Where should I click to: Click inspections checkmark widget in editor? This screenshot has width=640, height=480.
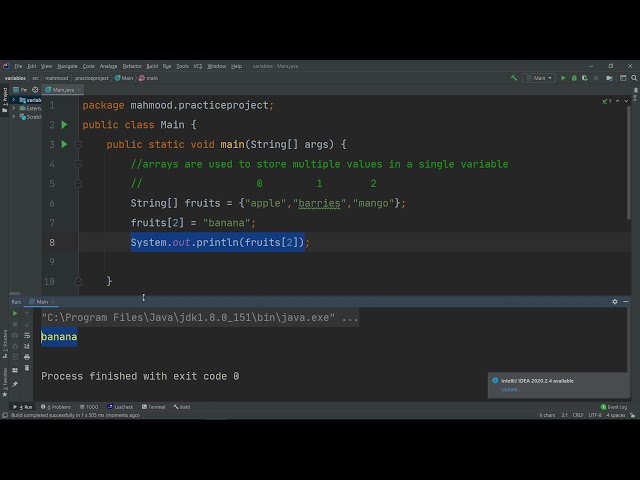tap(607, 101)
